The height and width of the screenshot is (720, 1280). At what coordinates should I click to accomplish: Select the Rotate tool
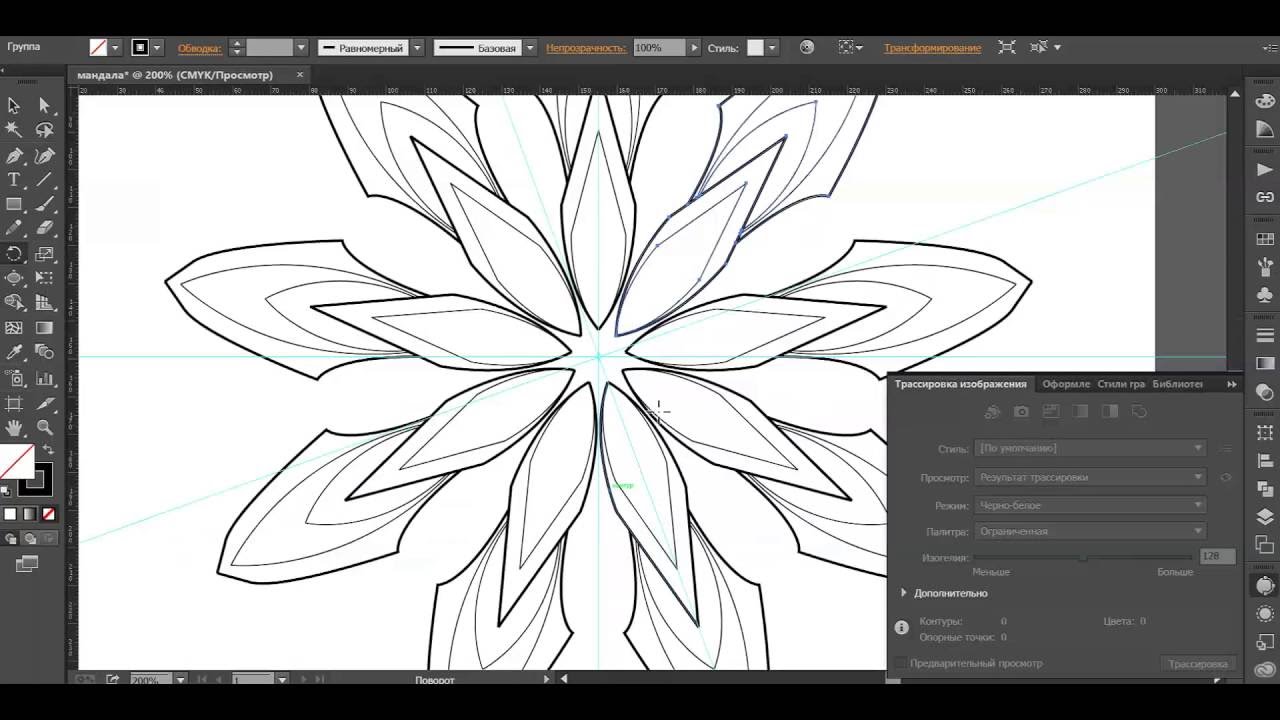click(x=14, y=254)
